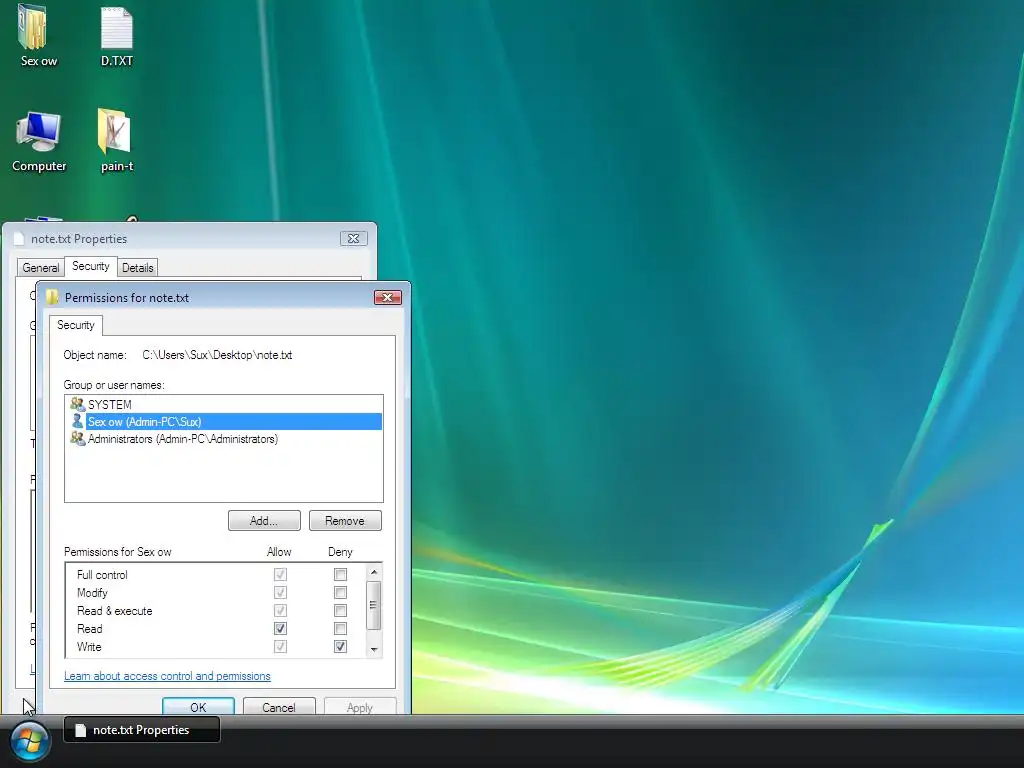Tick the Deny checkbox for Modify
This screenshot has height=768, width=1024.
[340, 592]
